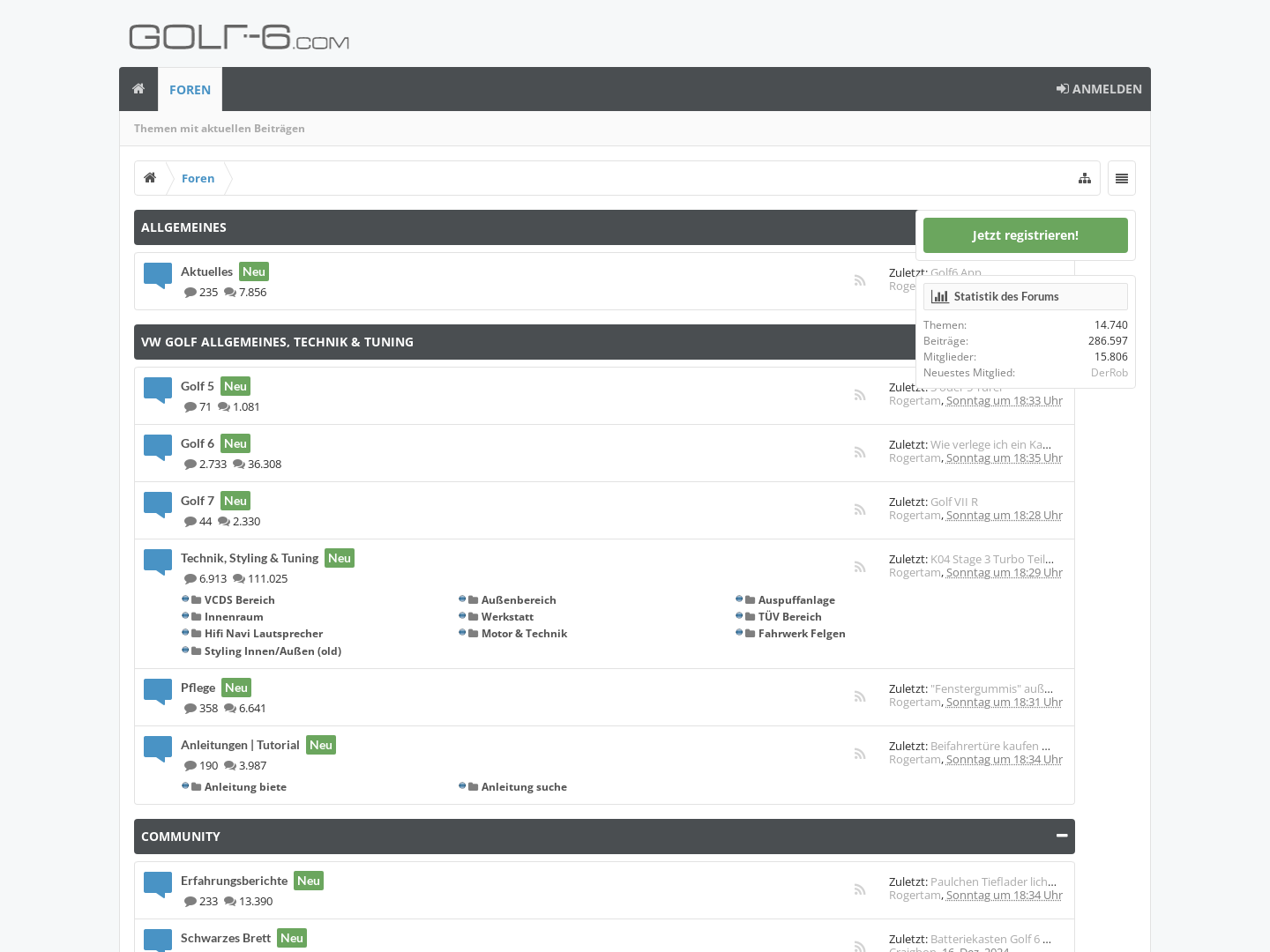Image resolution: width=1270 pixels, height=952 pixels.
Task: Click the home icon in the navigation bar
Action: click(138, 89)
